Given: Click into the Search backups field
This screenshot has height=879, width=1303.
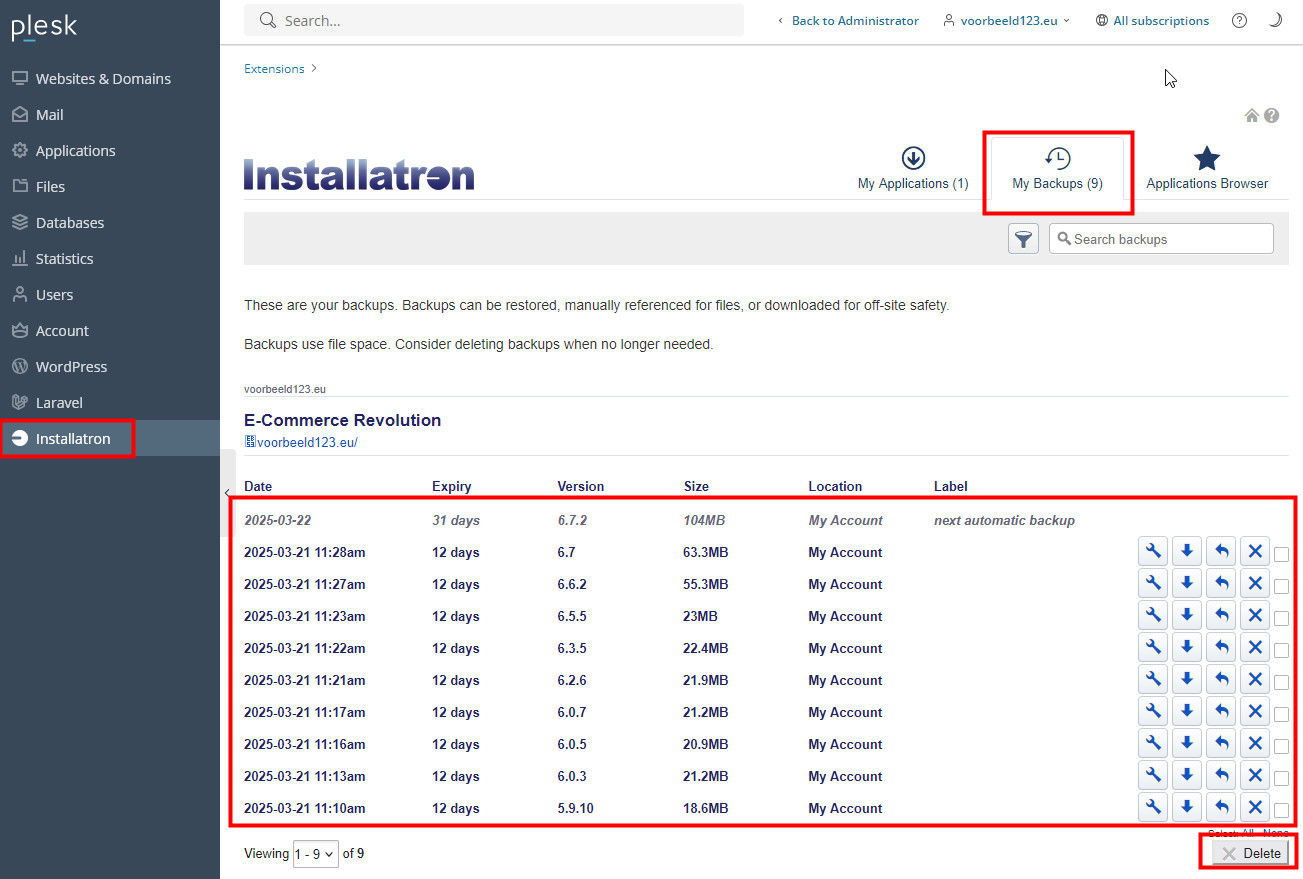Looking at the screenshot, I should (1161, 239).
